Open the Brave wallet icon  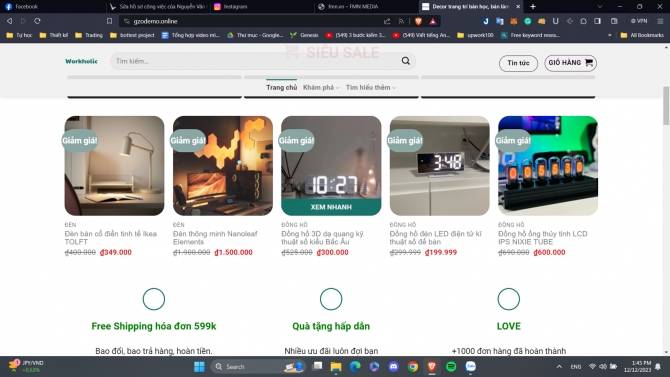click(614, 21)
